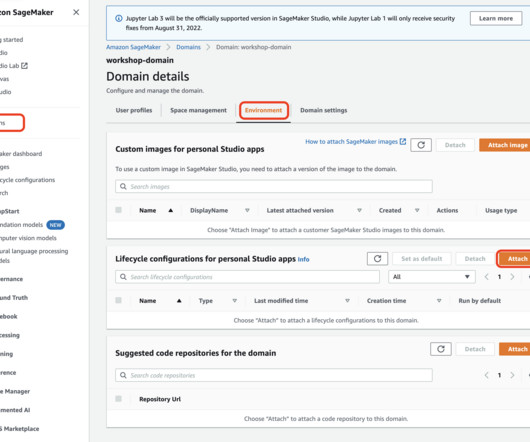Click Attach image button
This screenshot has width=530, height=442.
[x=506, y=145]
